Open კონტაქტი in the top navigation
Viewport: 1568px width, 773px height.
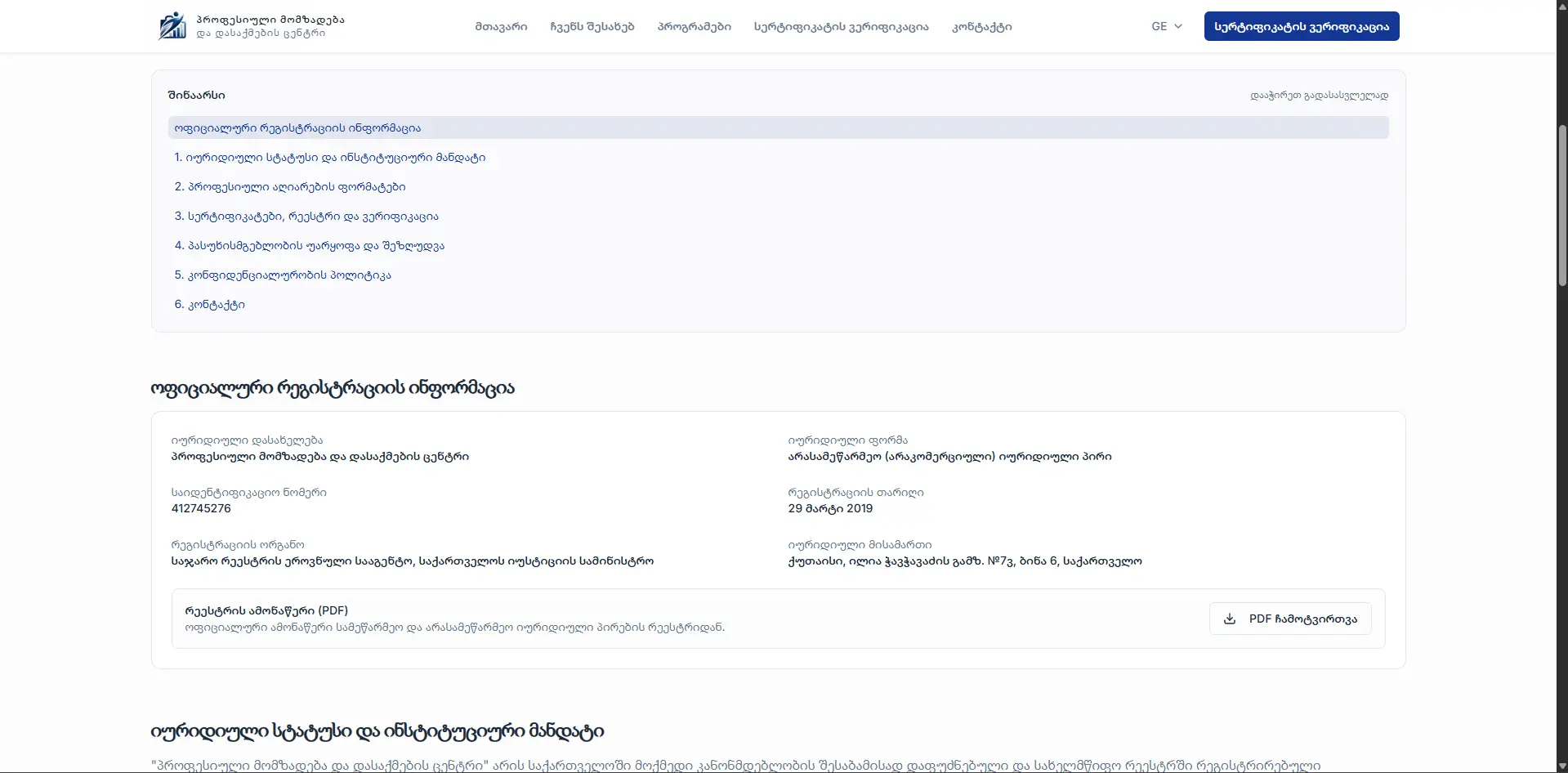click(982, 26)
